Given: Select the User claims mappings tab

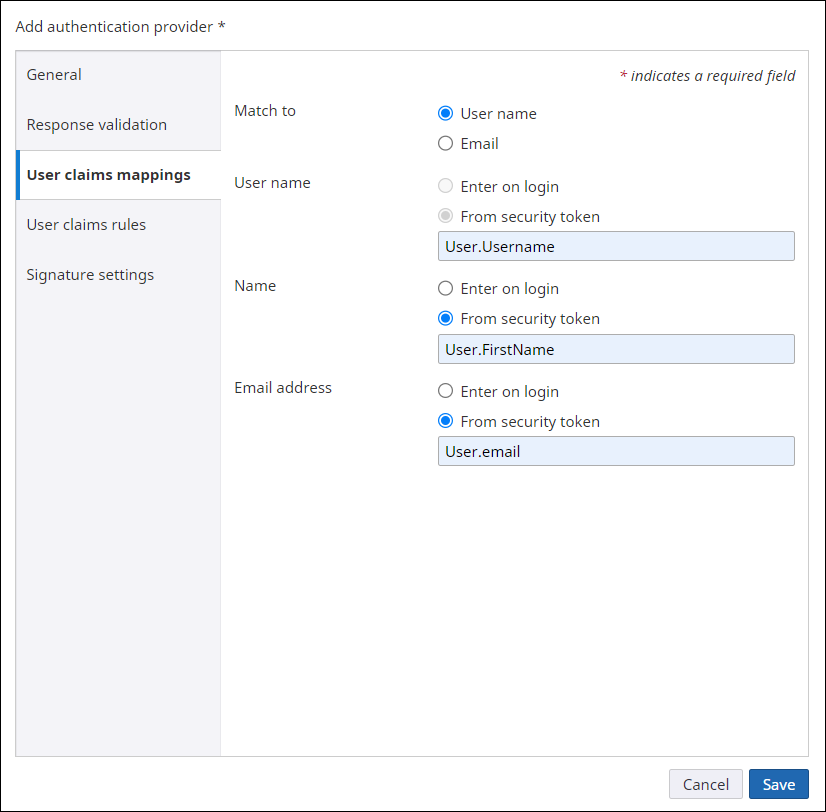Looking at the screenshot, I should tap(108, 174).
